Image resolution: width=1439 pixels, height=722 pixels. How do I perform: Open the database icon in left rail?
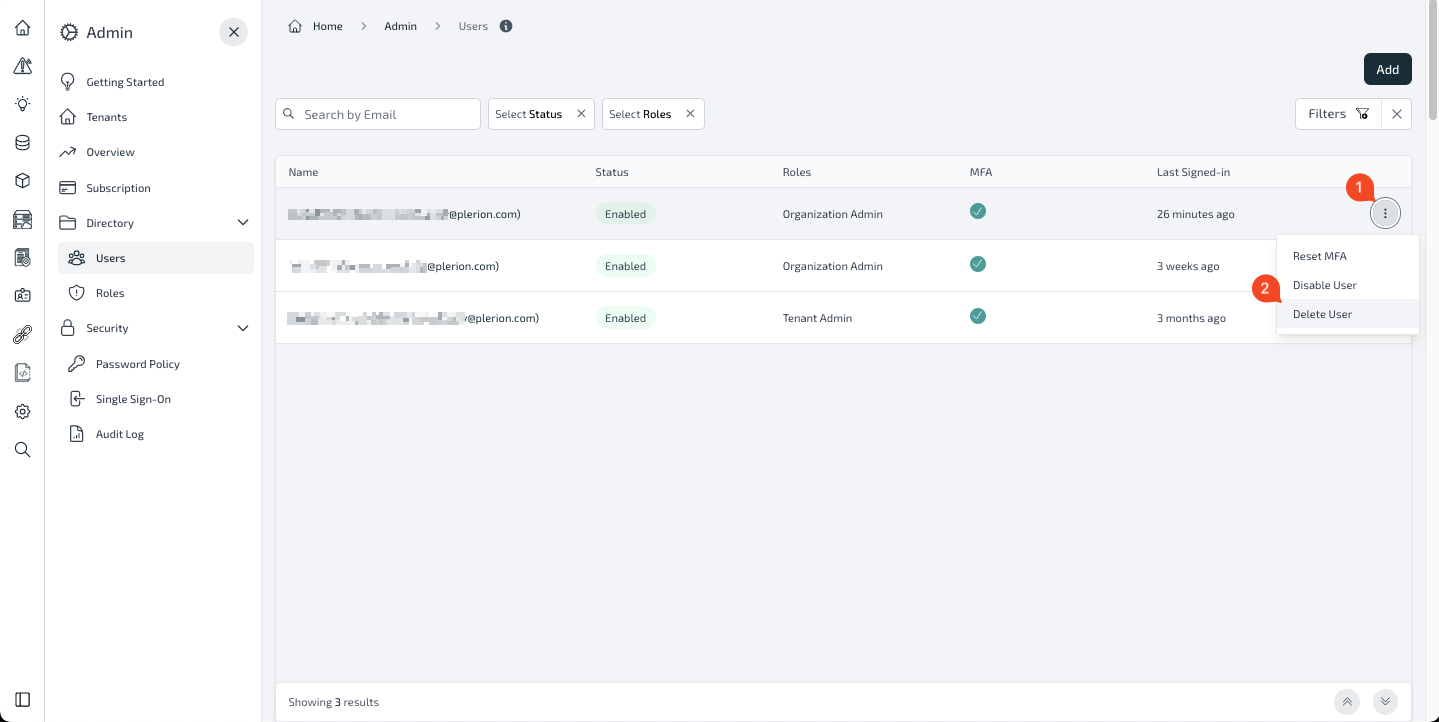click(x=22, y=142)
